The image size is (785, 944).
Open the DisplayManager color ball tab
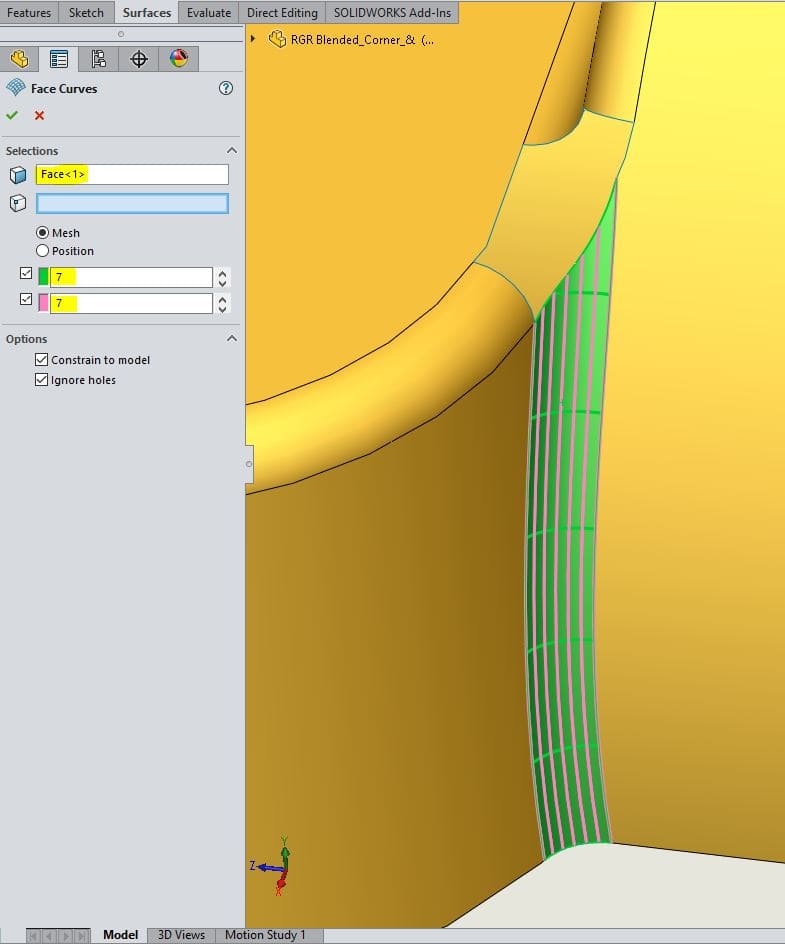[x=179, y=59]
